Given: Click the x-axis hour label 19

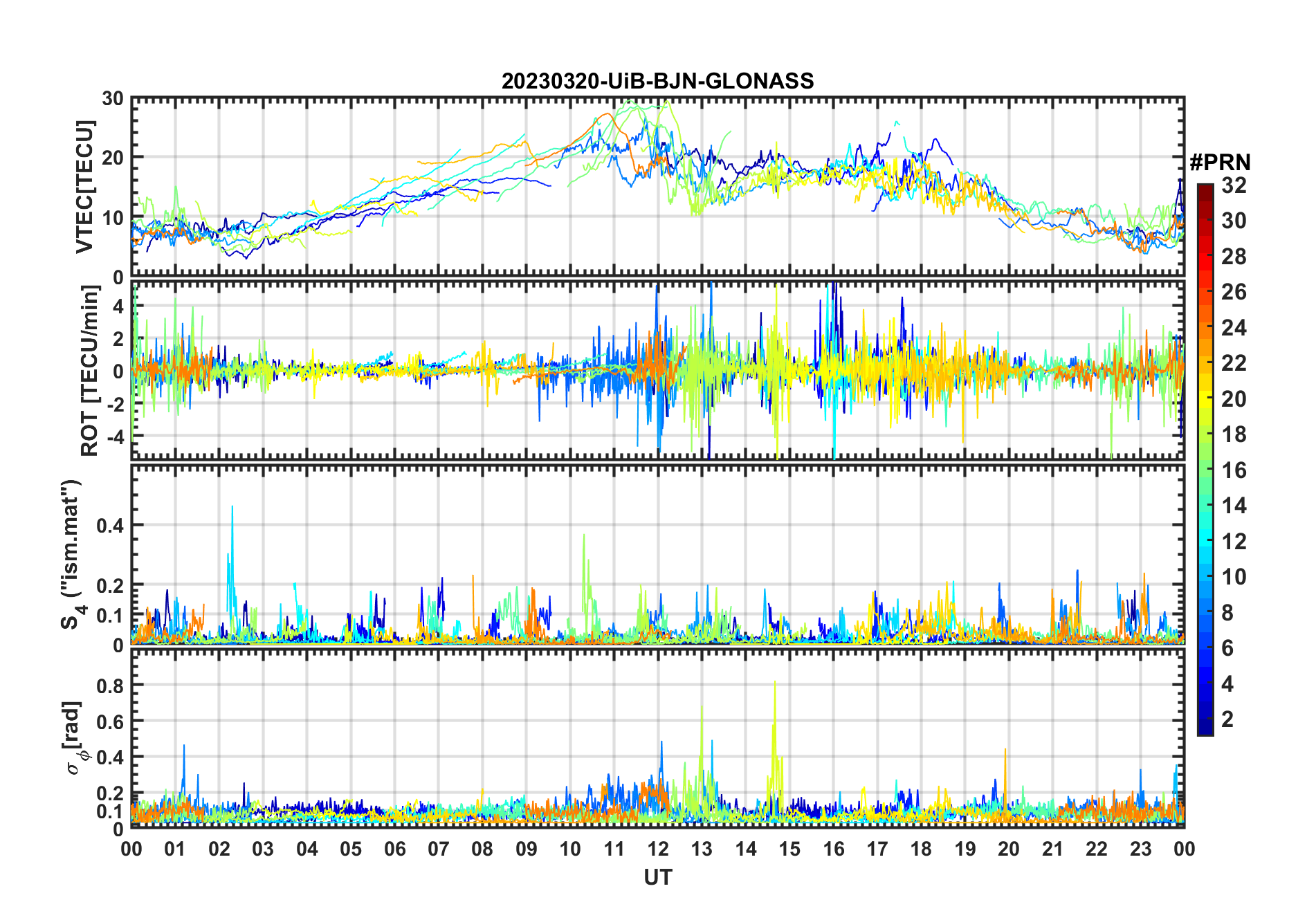Looking at the screenshot, I should tap(965, 849).
